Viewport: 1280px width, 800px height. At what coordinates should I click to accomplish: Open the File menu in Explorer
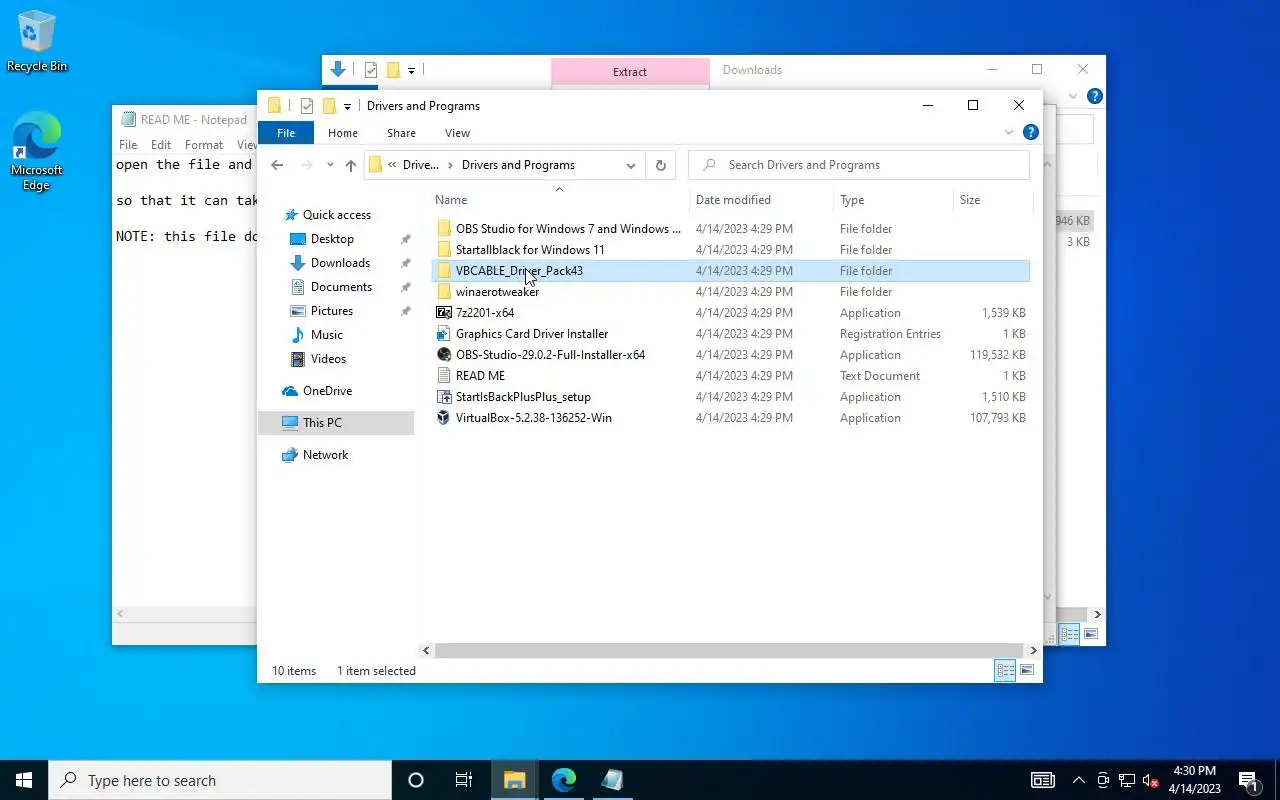286,133
